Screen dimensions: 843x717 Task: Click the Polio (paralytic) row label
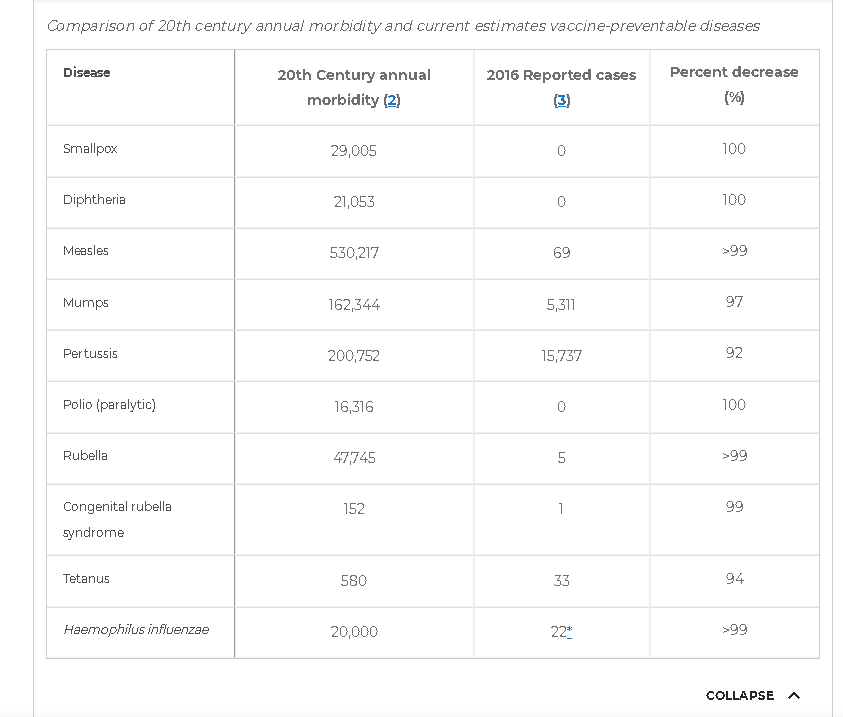click(x=109, y=405)
